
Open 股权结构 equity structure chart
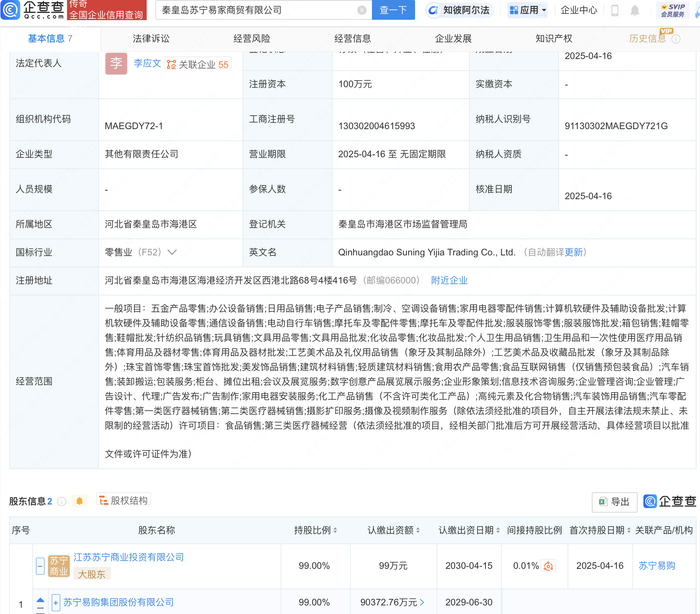point(122,501)
